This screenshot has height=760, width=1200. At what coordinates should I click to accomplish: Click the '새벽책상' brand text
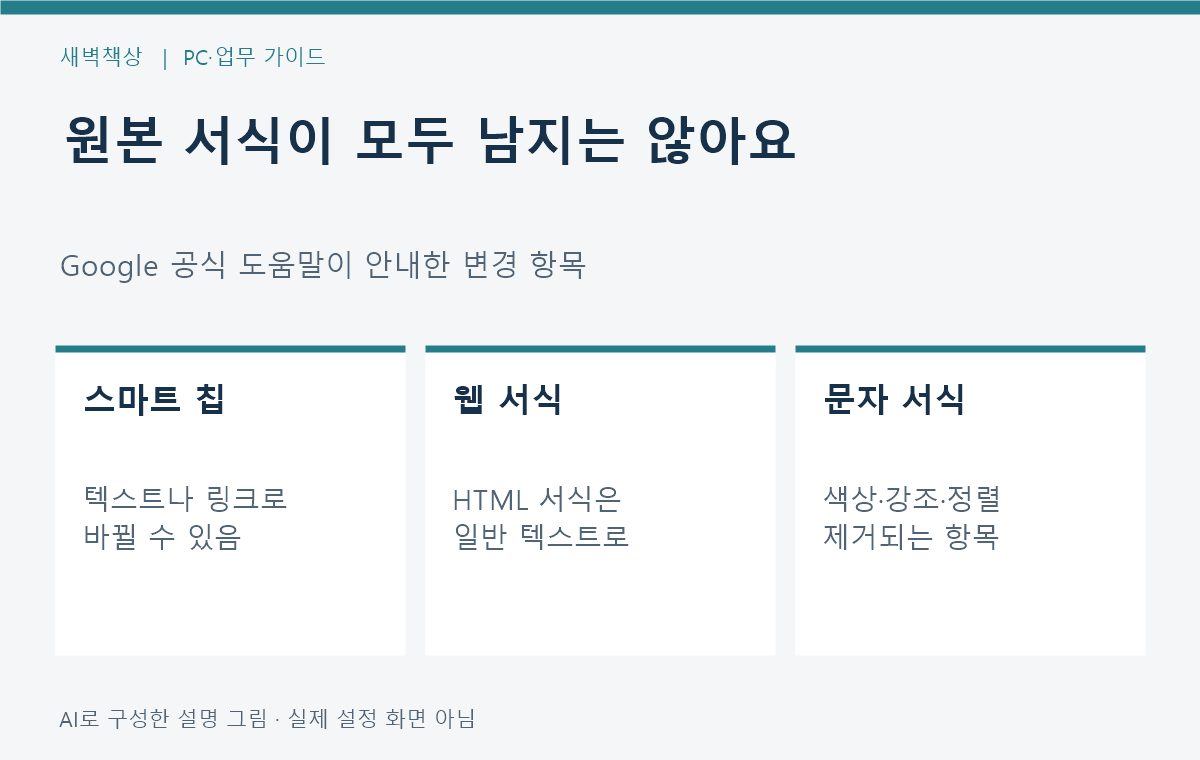point(101,57)
